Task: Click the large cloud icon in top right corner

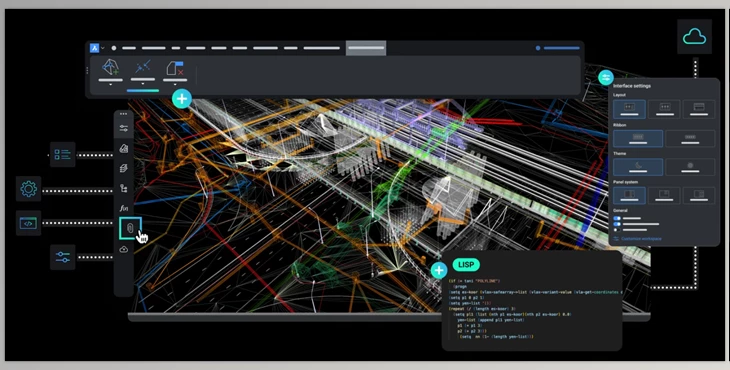Action: [x=694, y=36]
